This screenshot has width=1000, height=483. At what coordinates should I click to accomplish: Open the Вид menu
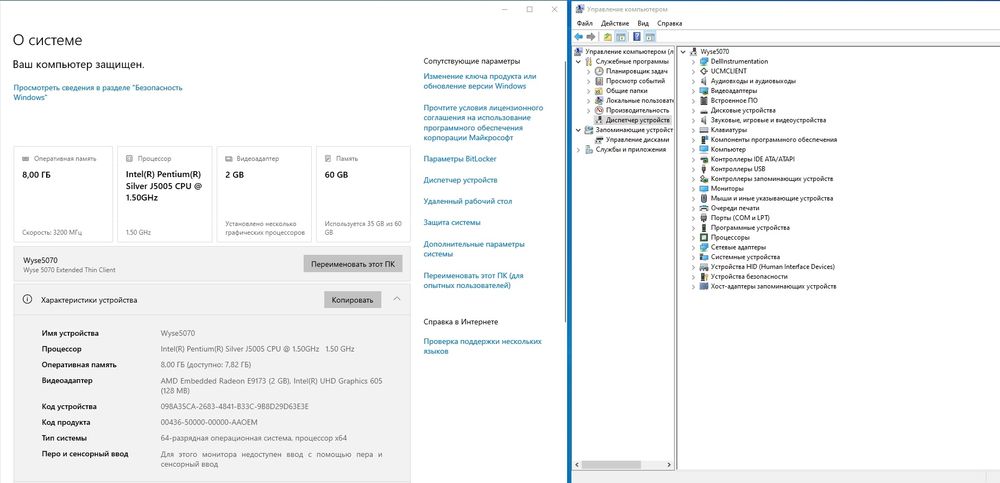point(643,23)
